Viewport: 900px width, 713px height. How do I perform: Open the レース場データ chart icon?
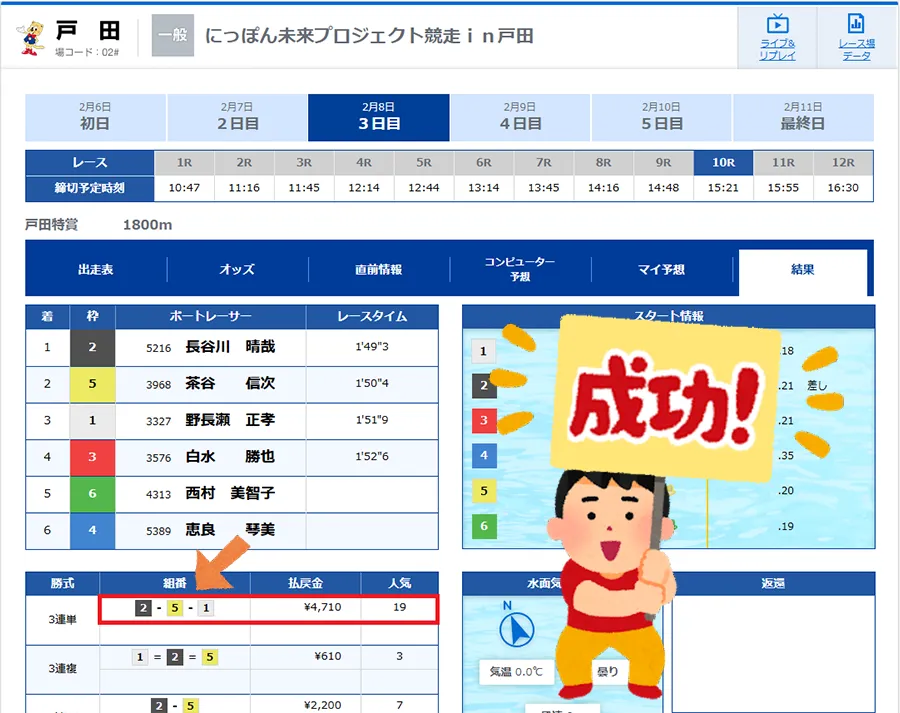click(x=855, y=26)
